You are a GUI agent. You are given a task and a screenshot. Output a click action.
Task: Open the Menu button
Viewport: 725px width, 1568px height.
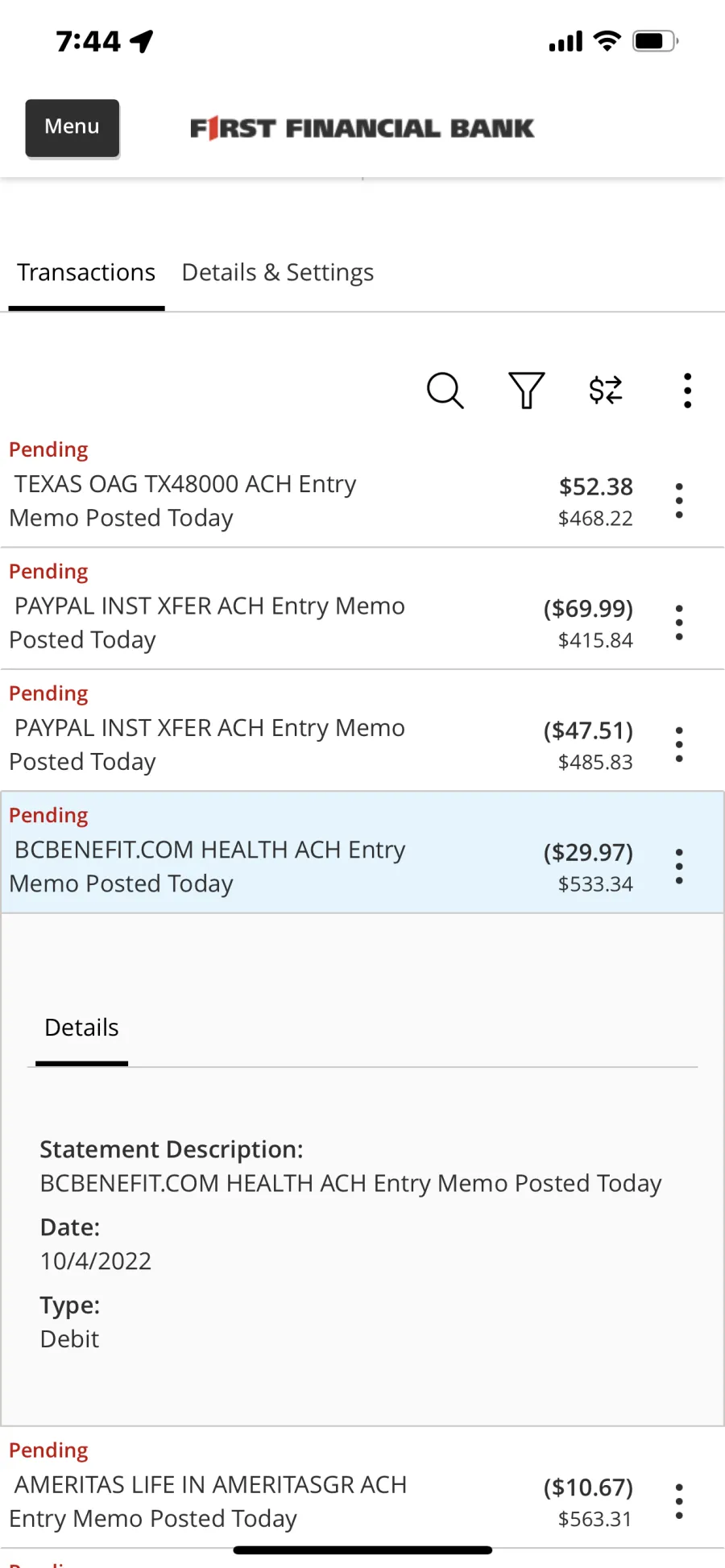72,127
